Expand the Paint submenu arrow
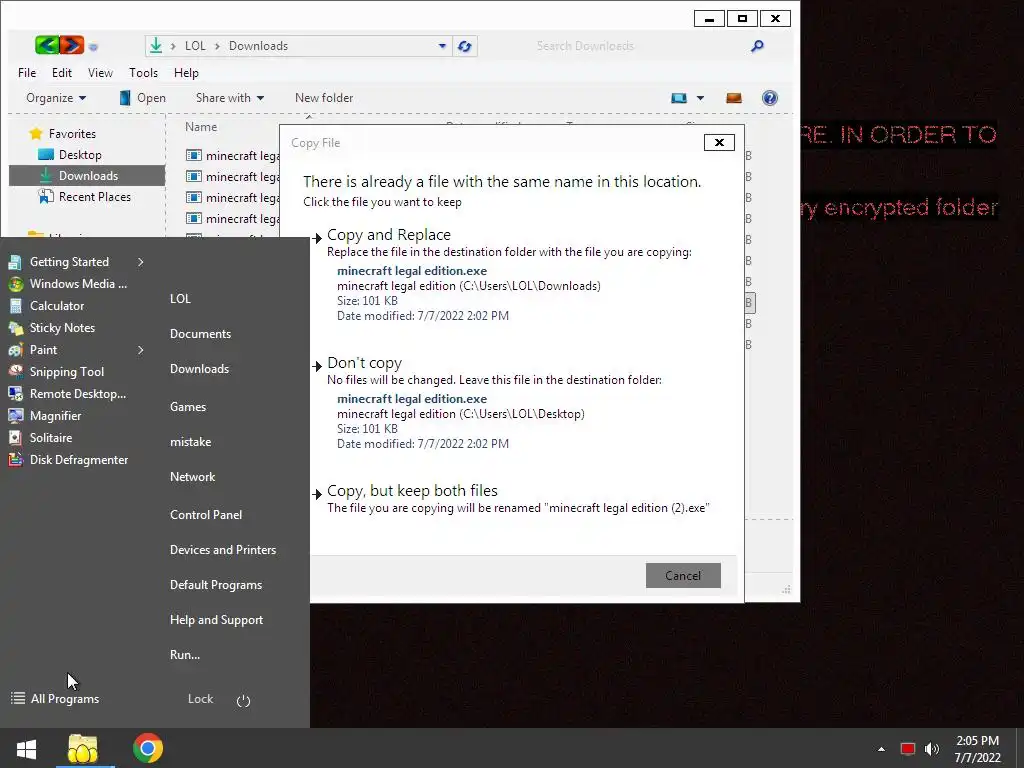The height and width of the screenshot is (768, 1024). tap(140, 350)
